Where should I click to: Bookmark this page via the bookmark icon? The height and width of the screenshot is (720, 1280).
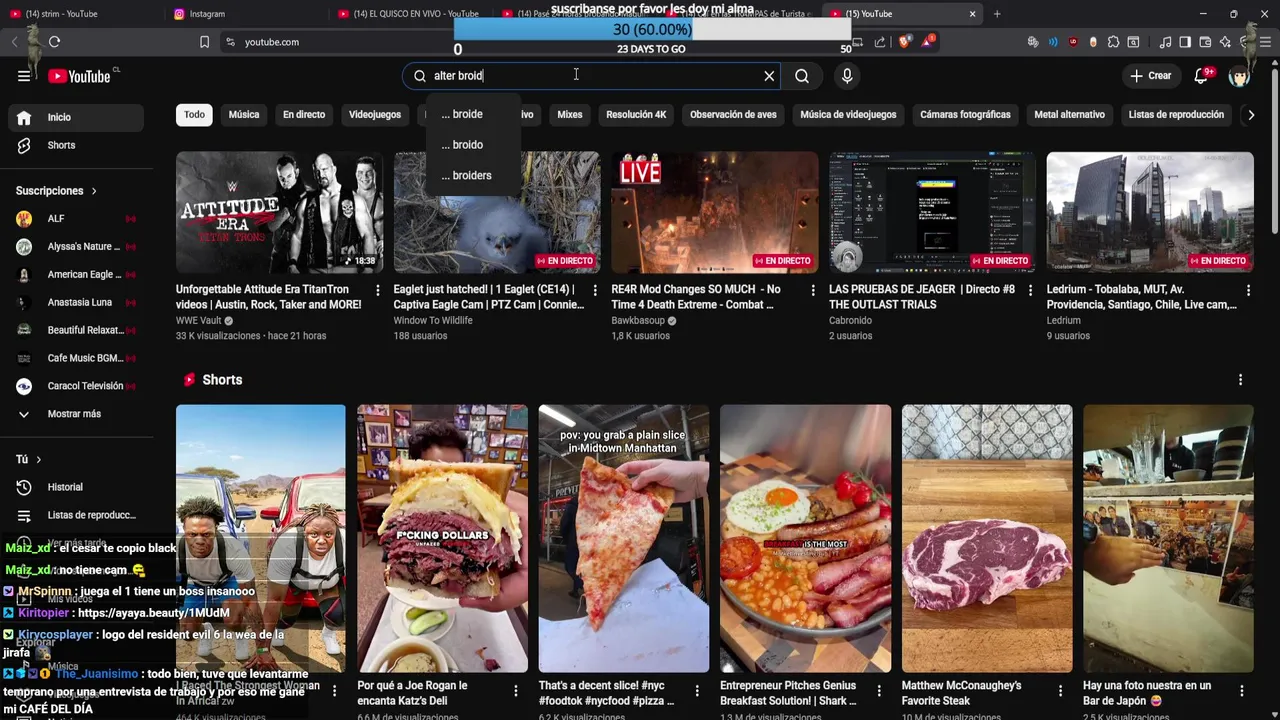204,42
